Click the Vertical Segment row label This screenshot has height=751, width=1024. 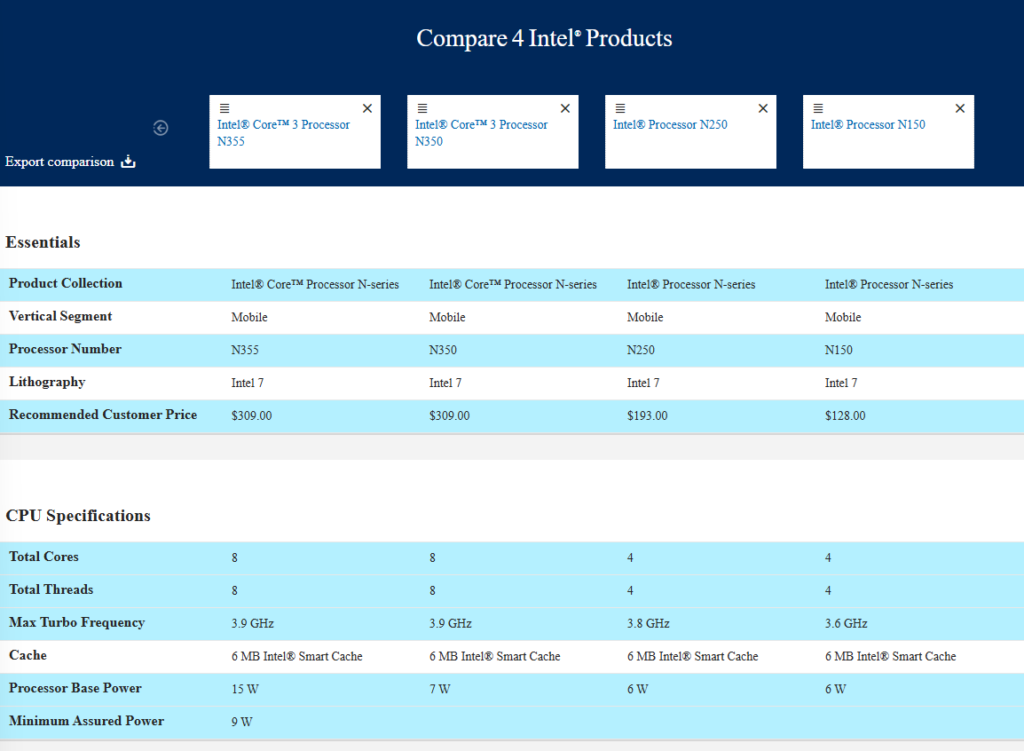tap(60, 316)
